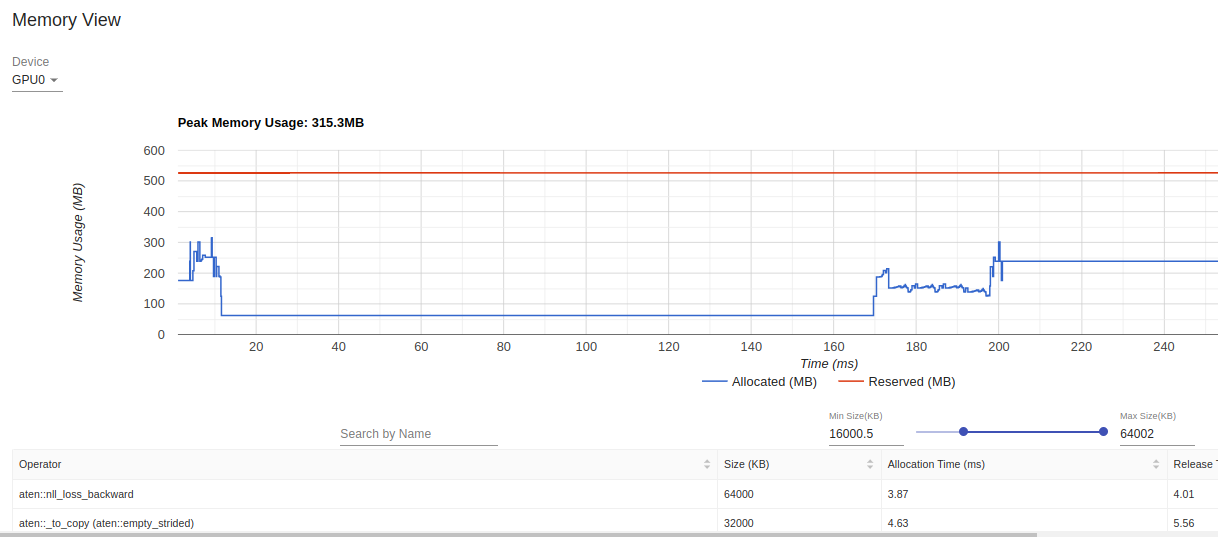Click the sort icon in Size (KB) column

(870, 465)
